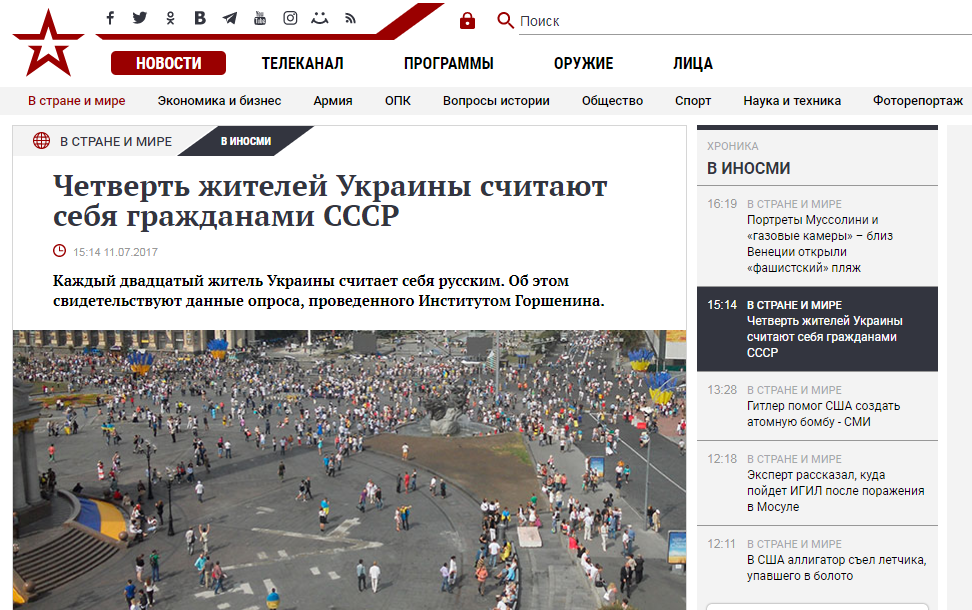Open the НОВОСТИ main menu item
The height and width of the screenshot is (610, 972).
tap(169, 63)
